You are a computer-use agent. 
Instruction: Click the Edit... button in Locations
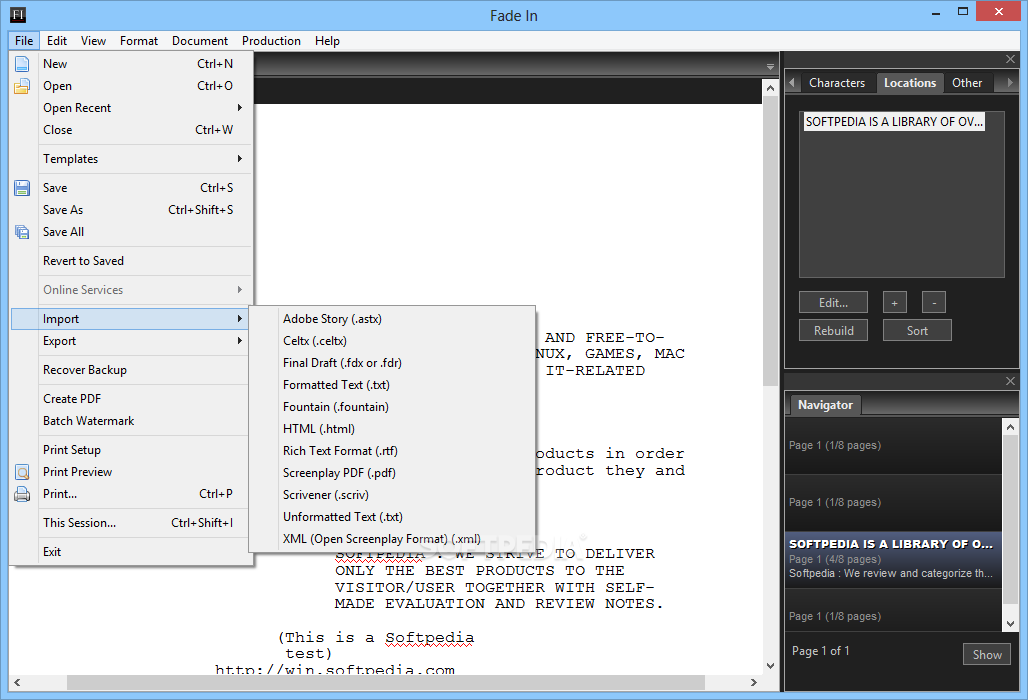(x=833, y=303)
